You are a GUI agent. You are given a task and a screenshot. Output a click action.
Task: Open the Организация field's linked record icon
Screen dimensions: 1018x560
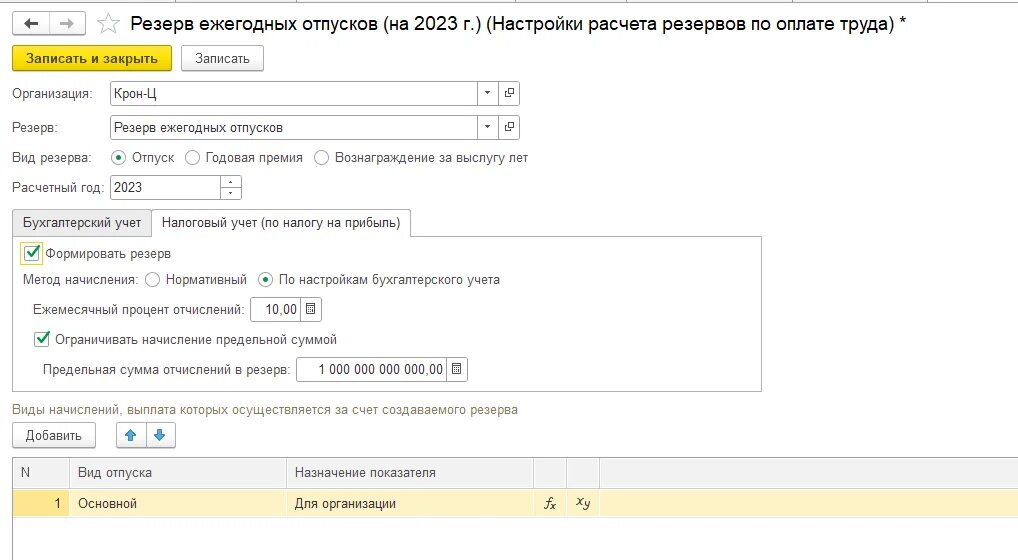[509, 93]
